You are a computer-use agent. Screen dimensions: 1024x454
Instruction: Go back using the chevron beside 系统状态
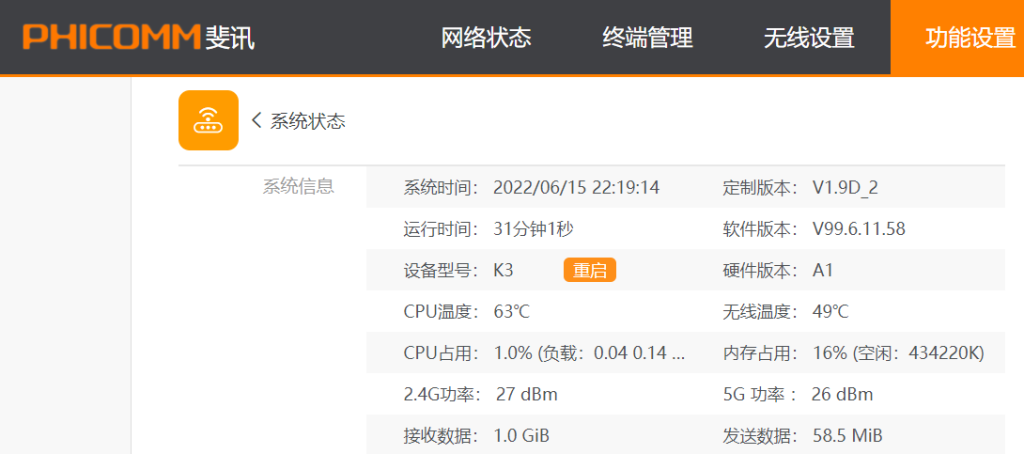[x=256, y=121]
